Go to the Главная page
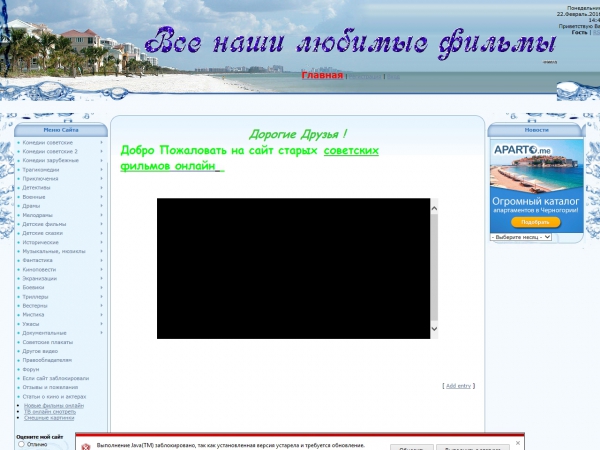 click(322, 75)
